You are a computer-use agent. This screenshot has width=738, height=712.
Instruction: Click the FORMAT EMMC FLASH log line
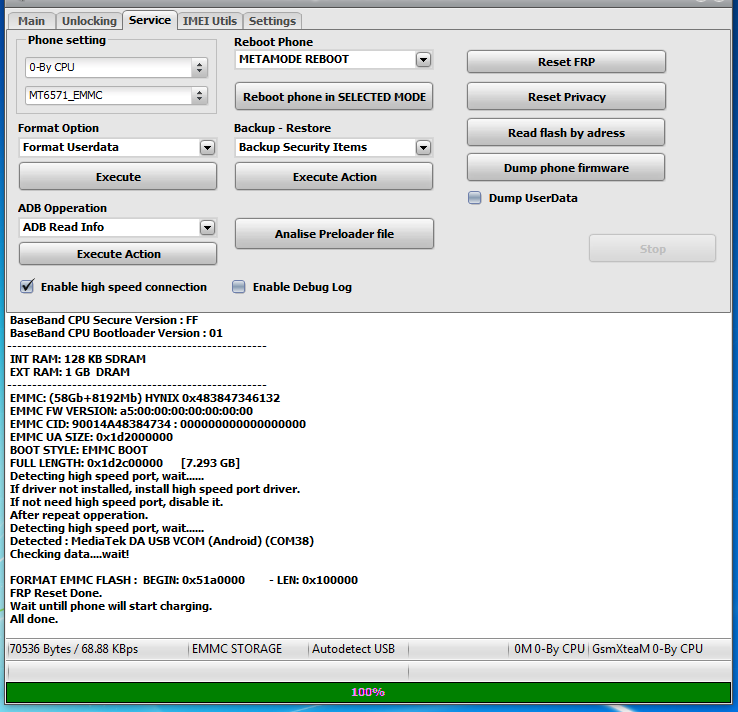click(x=184, y=580)
